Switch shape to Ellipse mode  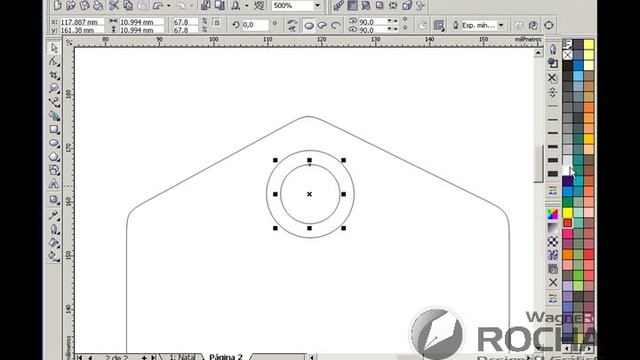coord(309,26)
